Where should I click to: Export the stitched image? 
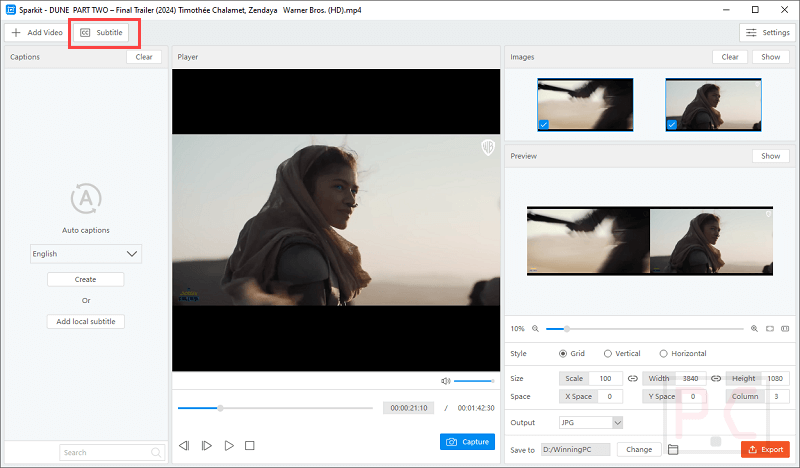[765, 449]
